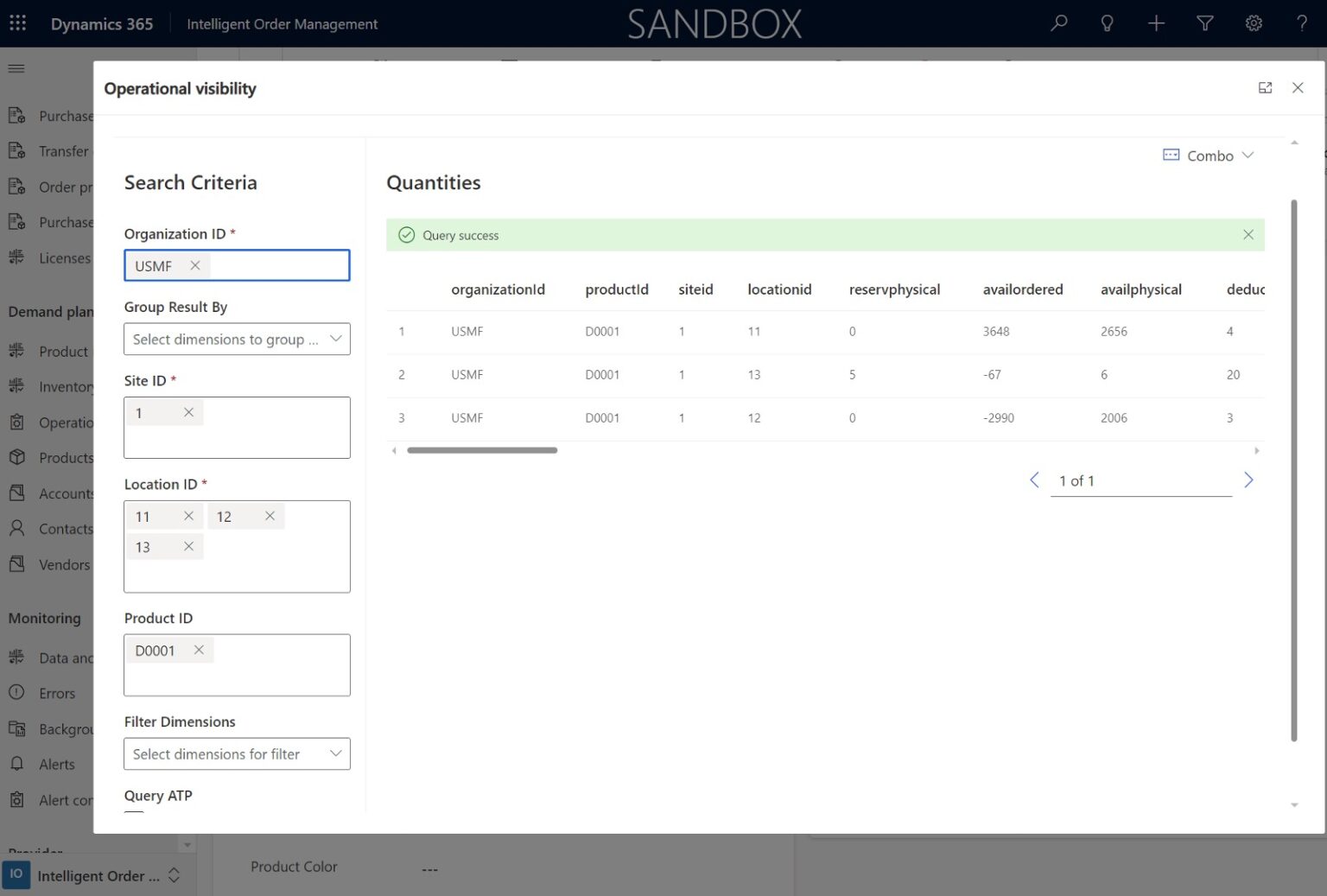
Task: Click the Dynamics 365 home menu item
Action: tap(101, 23)
